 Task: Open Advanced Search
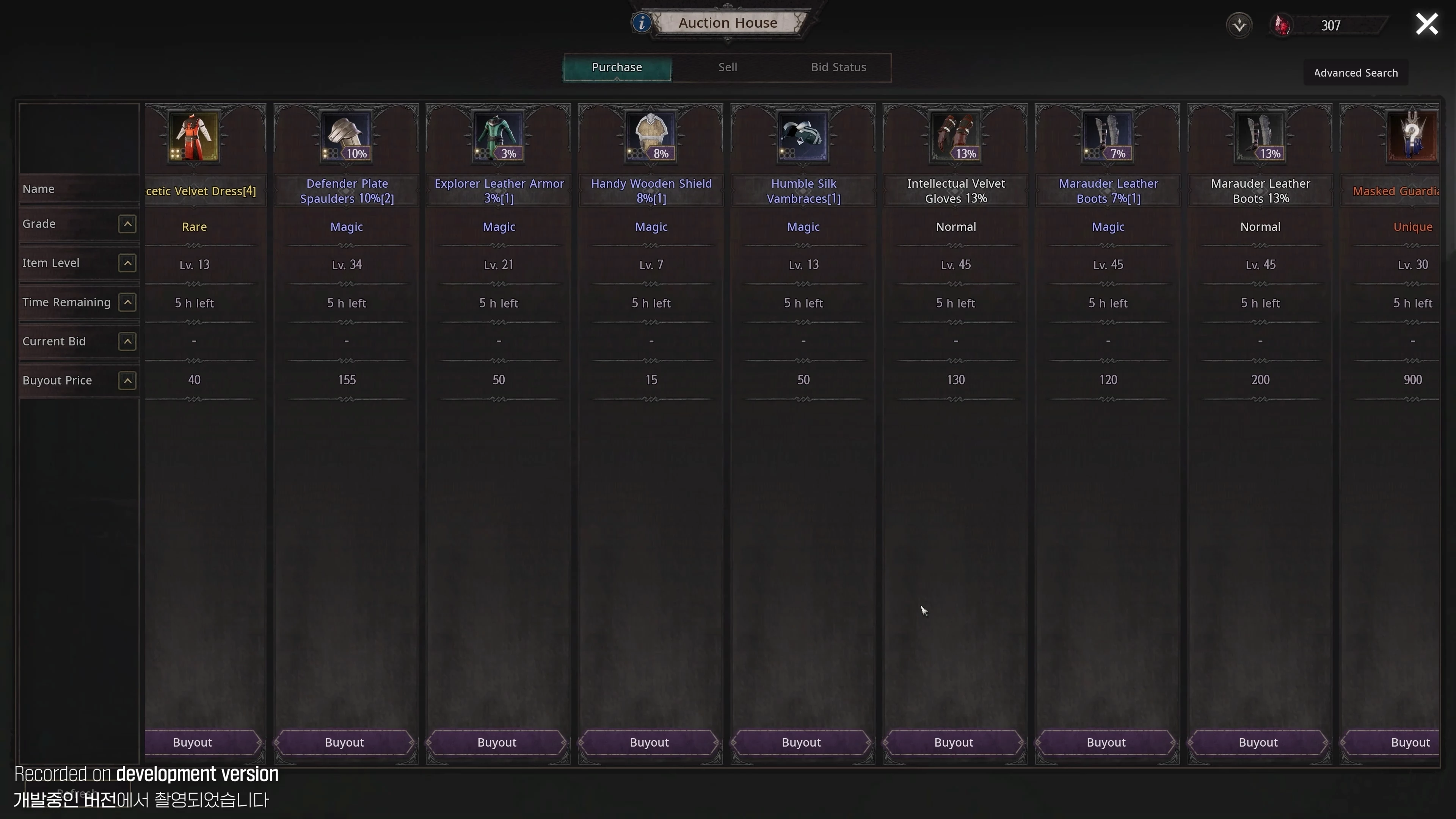pos(1356,73)
